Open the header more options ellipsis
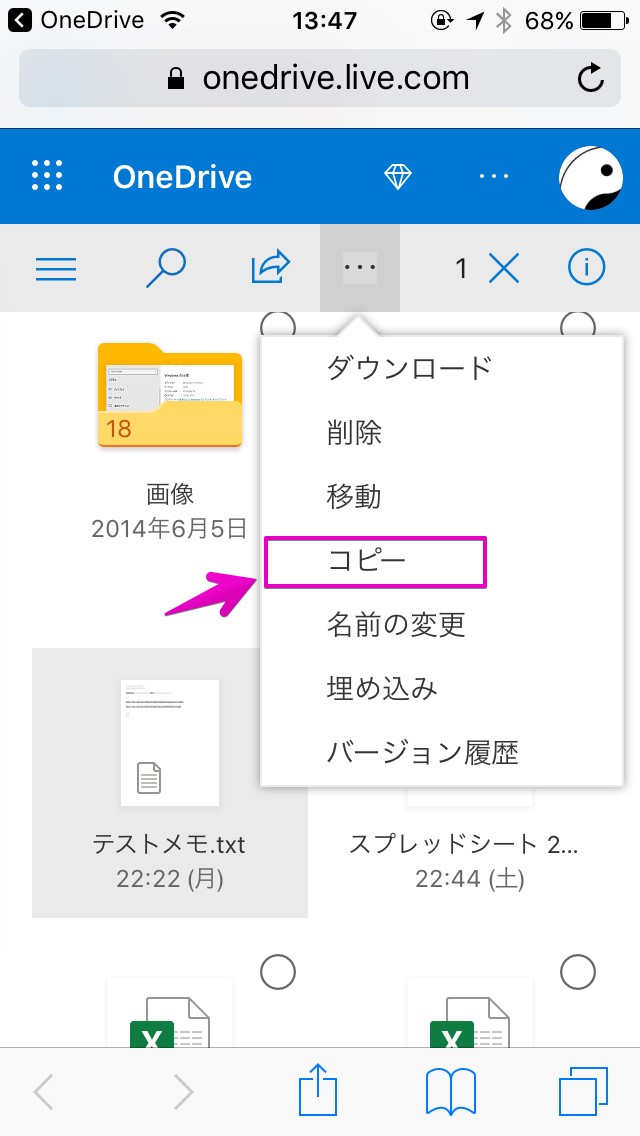The image size is (640, 1136). point(494,176)
